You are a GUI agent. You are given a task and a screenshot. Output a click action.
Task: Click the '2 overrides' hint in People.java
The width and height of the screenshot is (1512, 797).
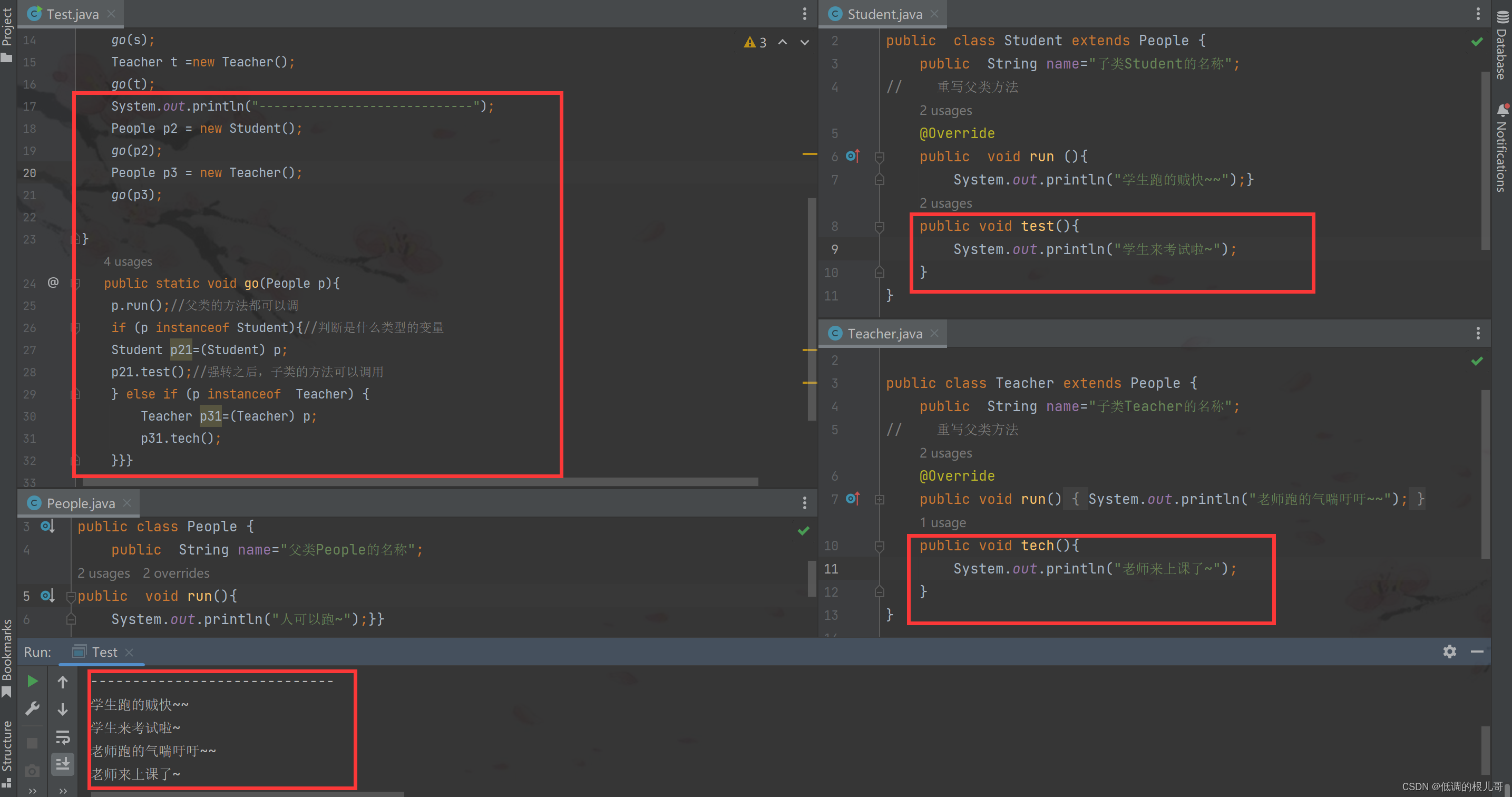click(175, 573)
